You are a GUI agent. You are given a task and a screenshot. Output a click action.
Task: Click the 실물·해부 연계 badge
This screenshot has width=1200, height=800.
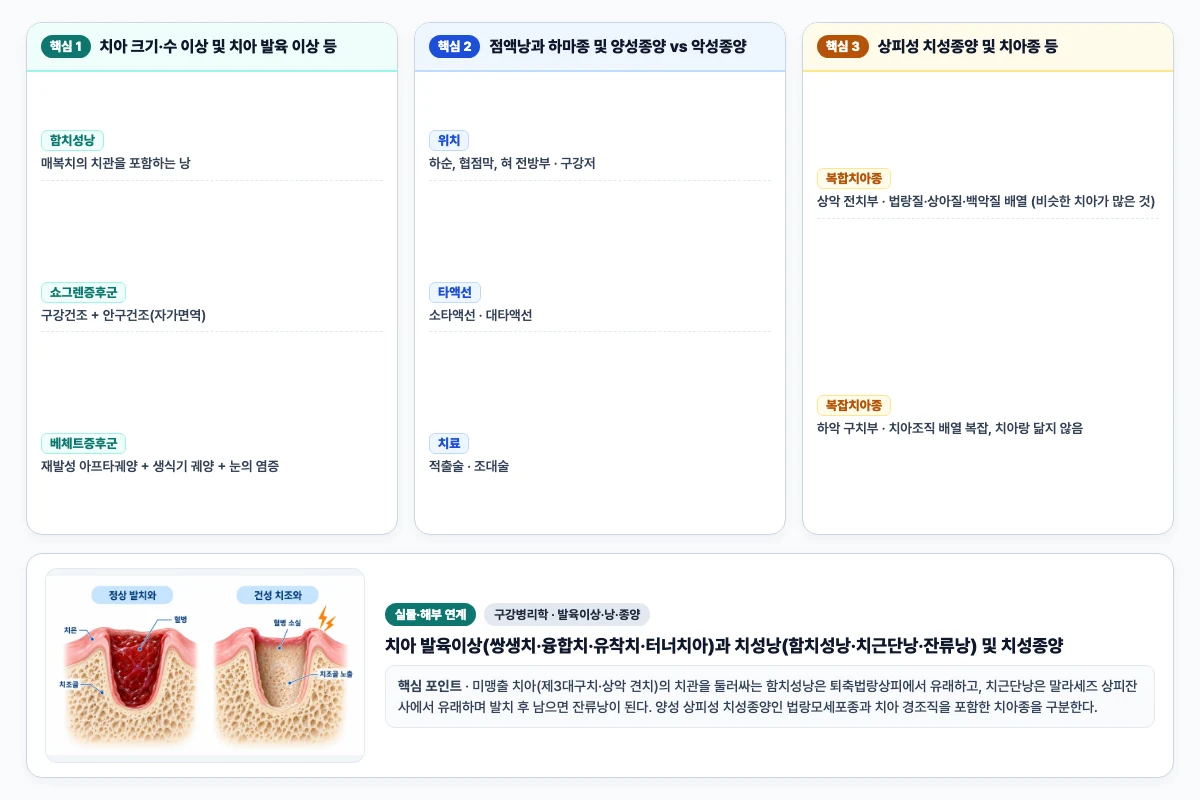pos(430,614)
